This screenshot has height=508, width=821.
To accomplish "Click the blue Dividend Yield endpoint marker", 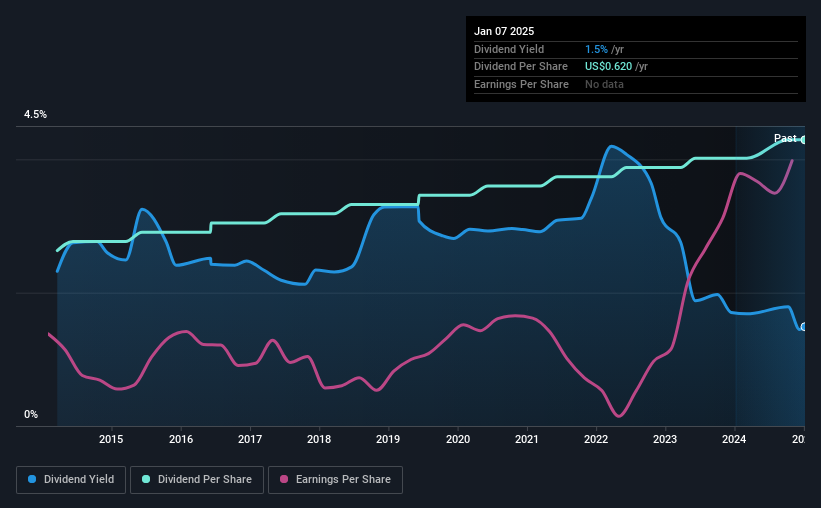I will click(803, 327).
